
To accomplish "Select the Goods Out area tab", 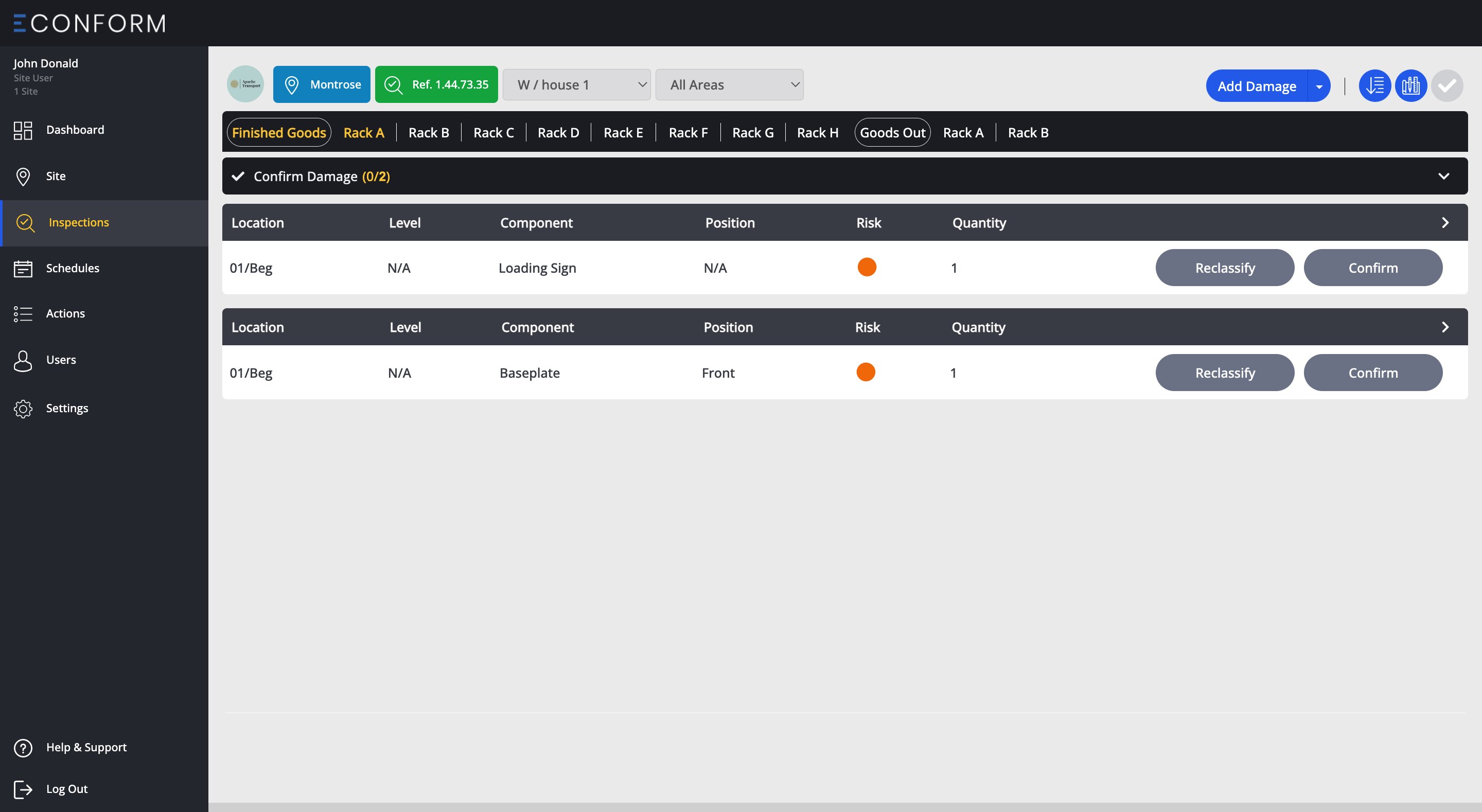I will 892,133.
